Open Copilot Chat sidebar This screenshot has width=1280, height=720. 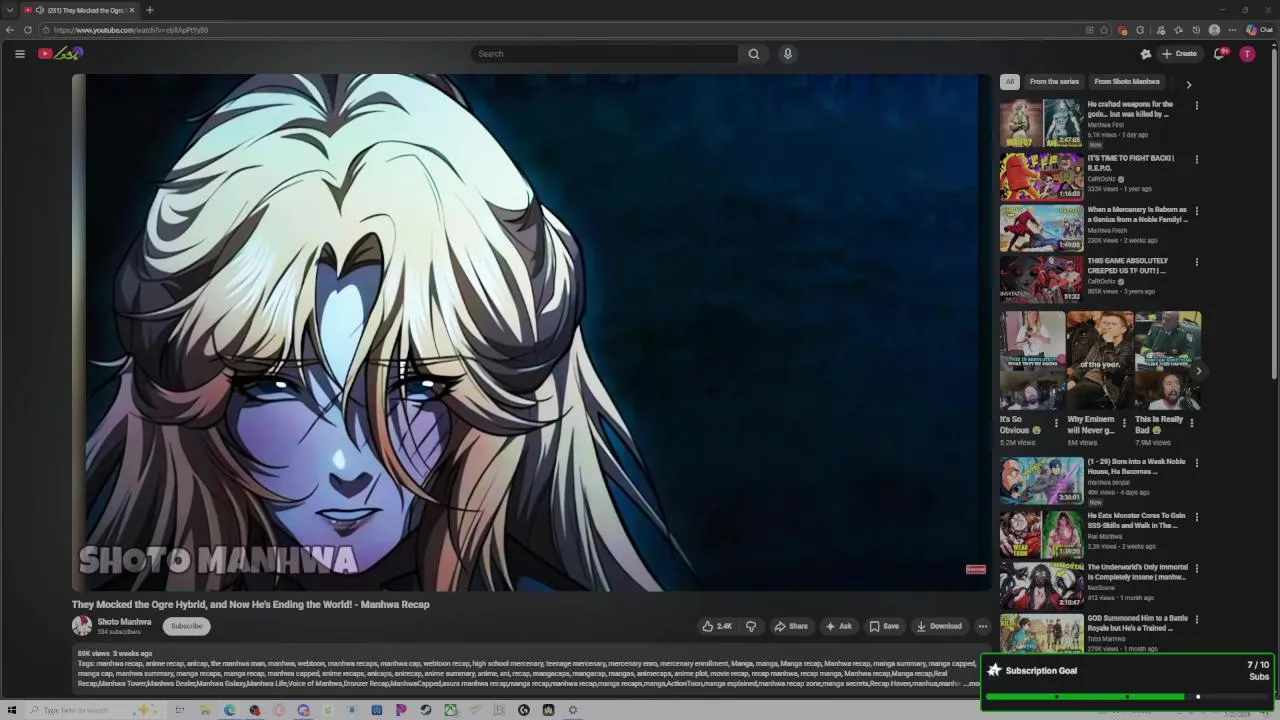[x=1259, y=30]
